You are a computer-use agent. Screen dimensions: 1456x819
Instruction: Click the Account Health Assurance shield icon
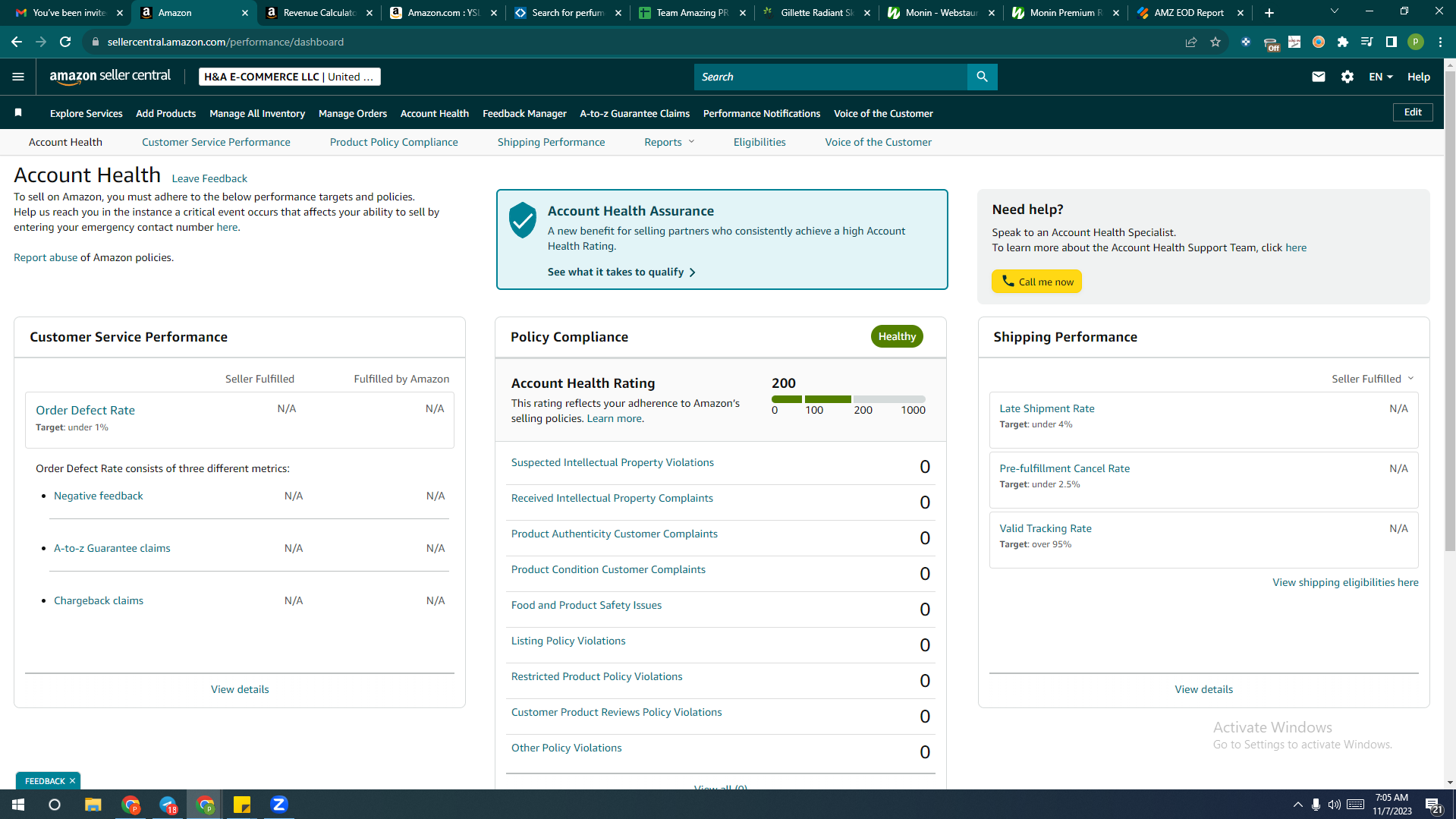(523, 220)
